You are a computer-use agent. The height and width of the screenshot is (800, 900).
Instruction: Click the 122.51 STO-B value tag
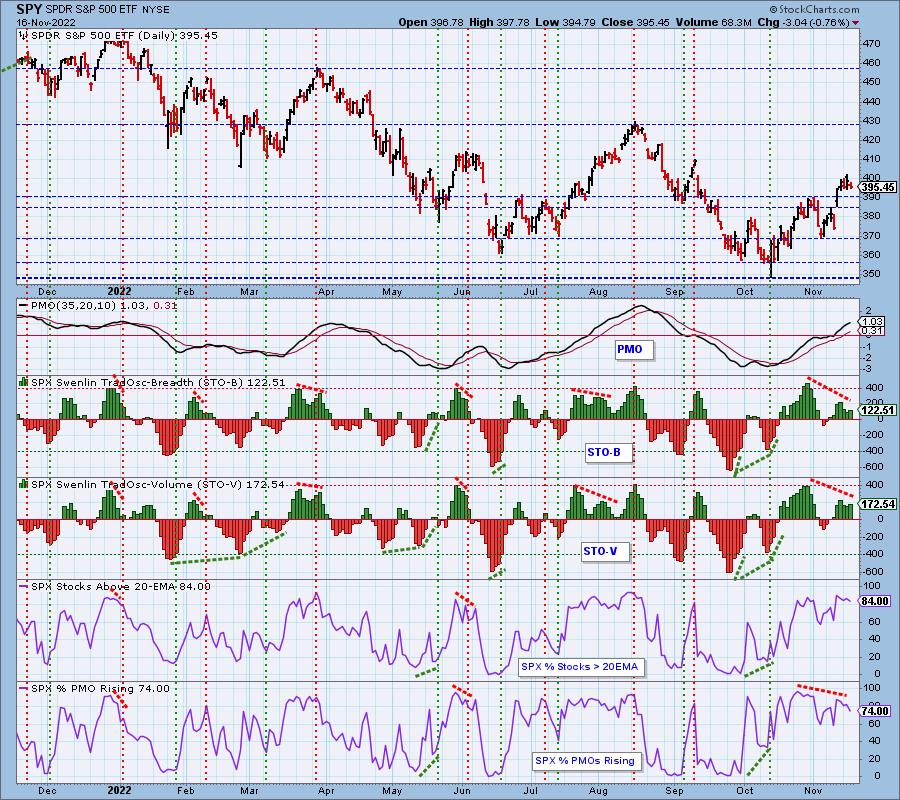click(878, 410)
